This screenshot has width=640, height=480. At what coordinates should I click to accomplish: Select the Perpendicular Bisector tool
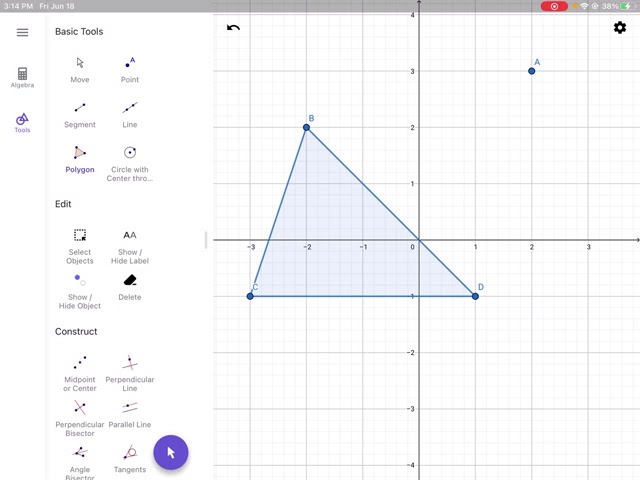80,419
